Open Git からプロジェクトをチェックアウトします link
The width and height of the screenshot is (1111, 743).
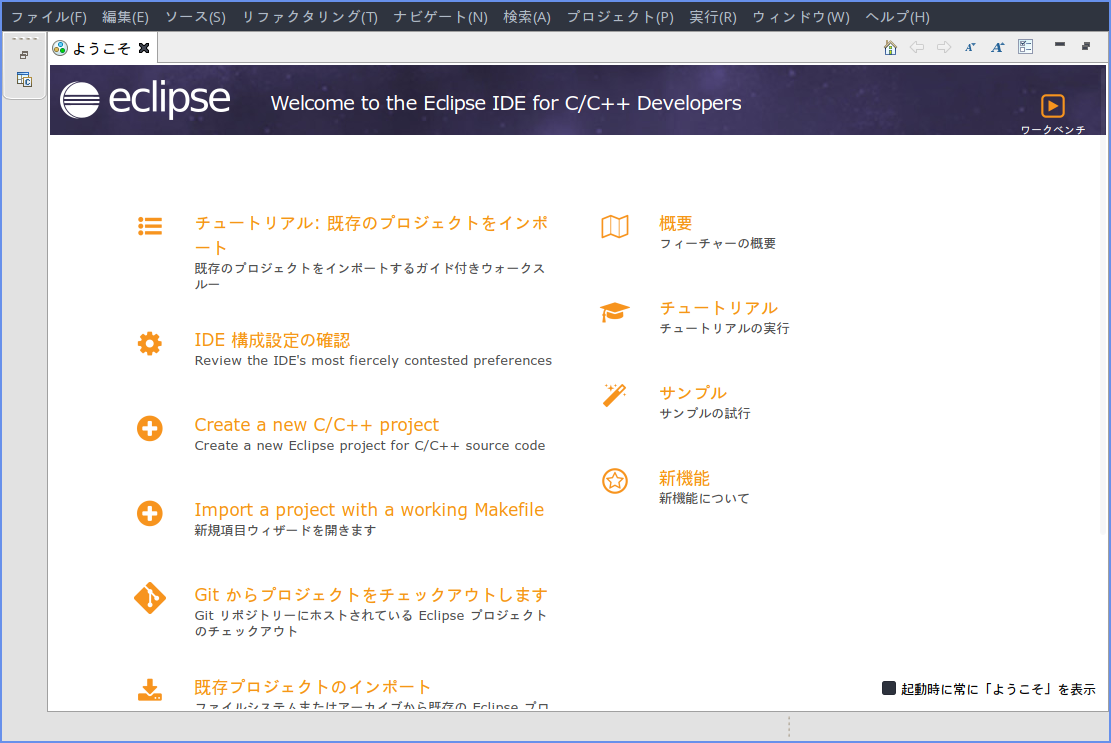[x=371, y=595]
